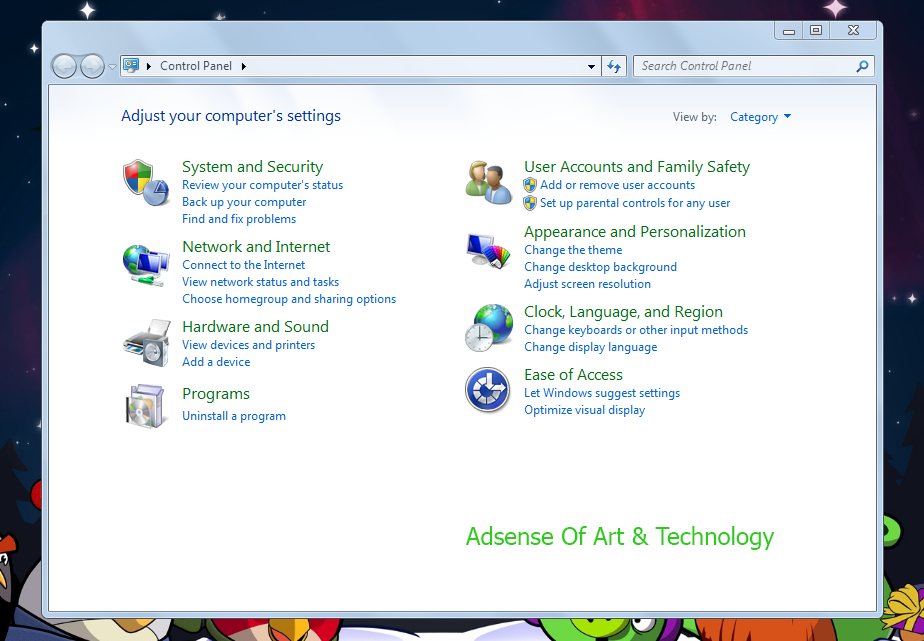Viewport: 924px width, 641px height.
Task: Click Connect to the Internet
Action: tap(243, 265)
